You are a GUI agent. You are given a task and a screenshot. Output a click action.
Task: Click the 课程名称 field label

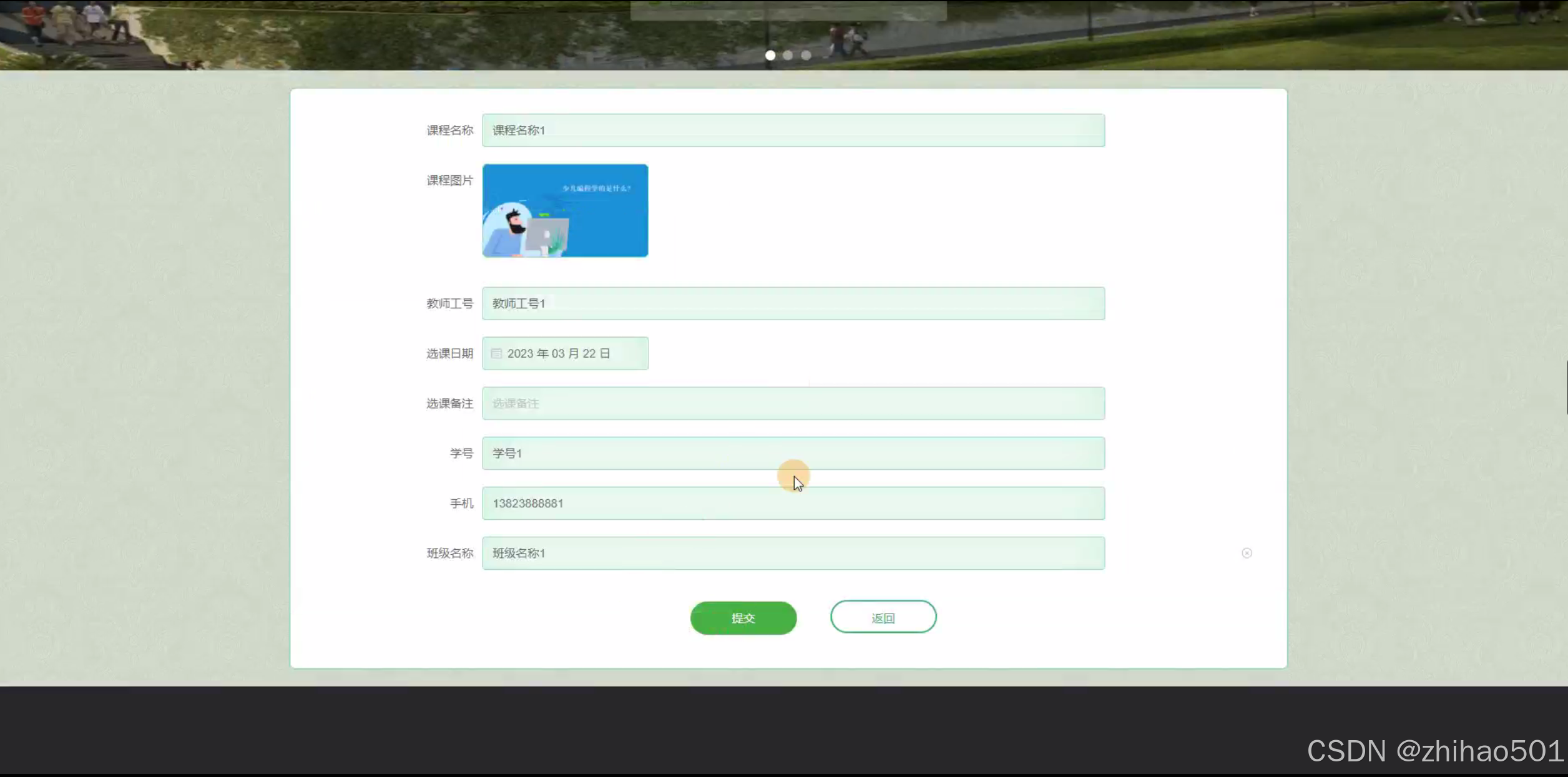tap(449, 130)
